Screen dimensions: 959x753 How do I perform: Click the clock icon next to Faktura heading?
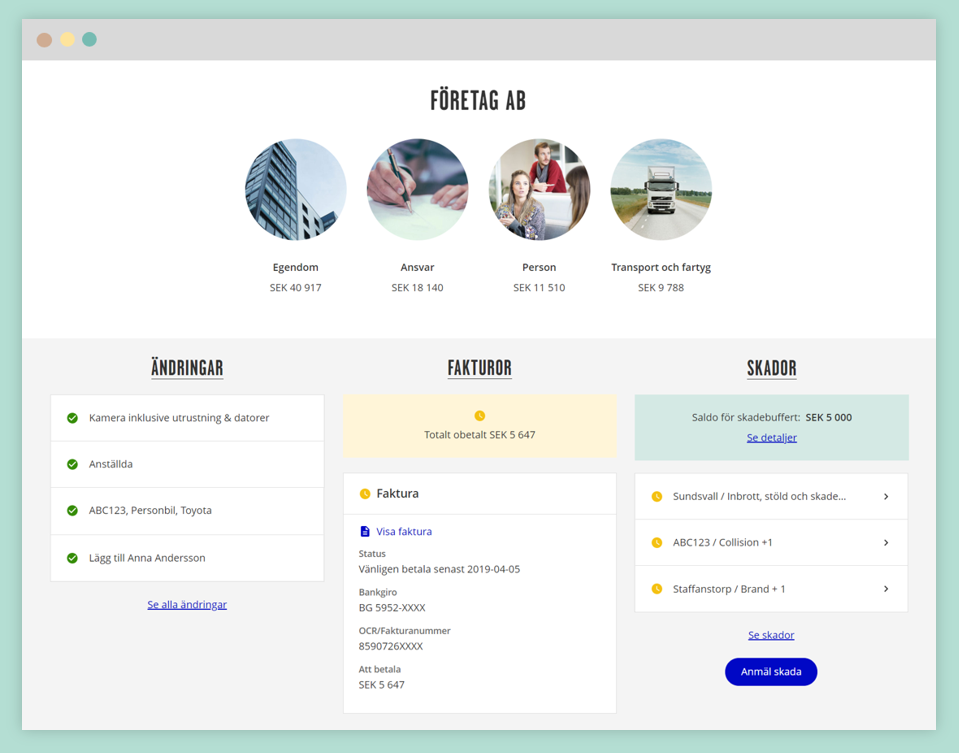[365, 494]
